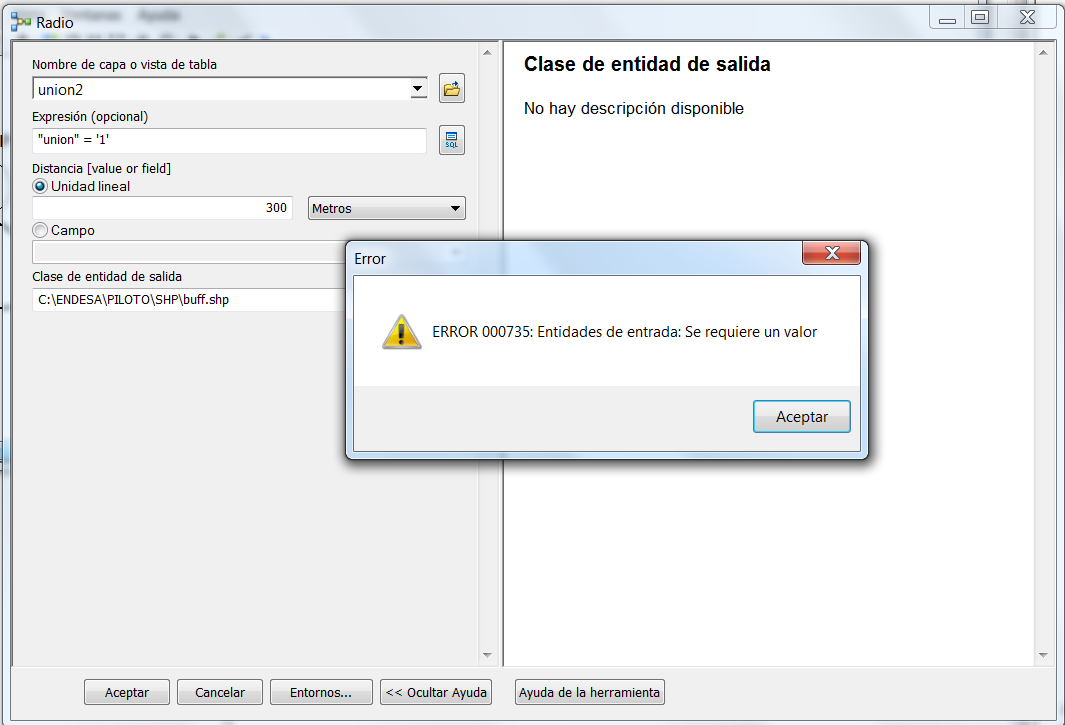Open folder browse icon next to union2
The image size is (1065, 725).
pos(452,88)
